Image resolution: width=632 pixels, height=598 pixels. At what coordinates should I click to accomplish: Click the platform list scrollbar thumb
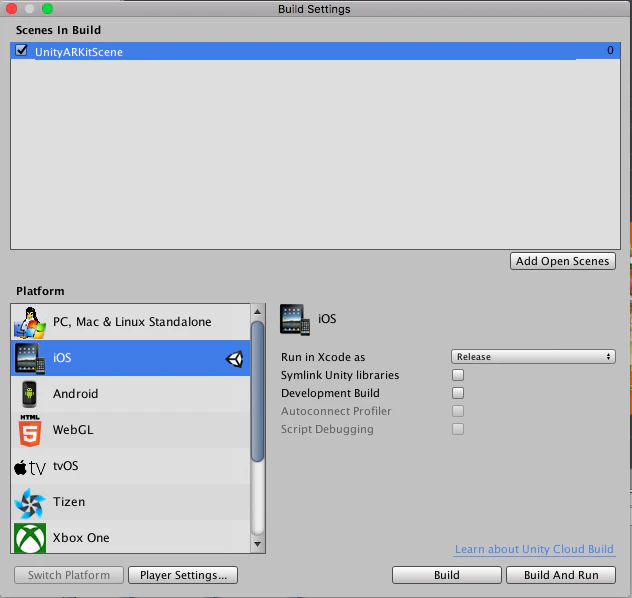[258, 391]
